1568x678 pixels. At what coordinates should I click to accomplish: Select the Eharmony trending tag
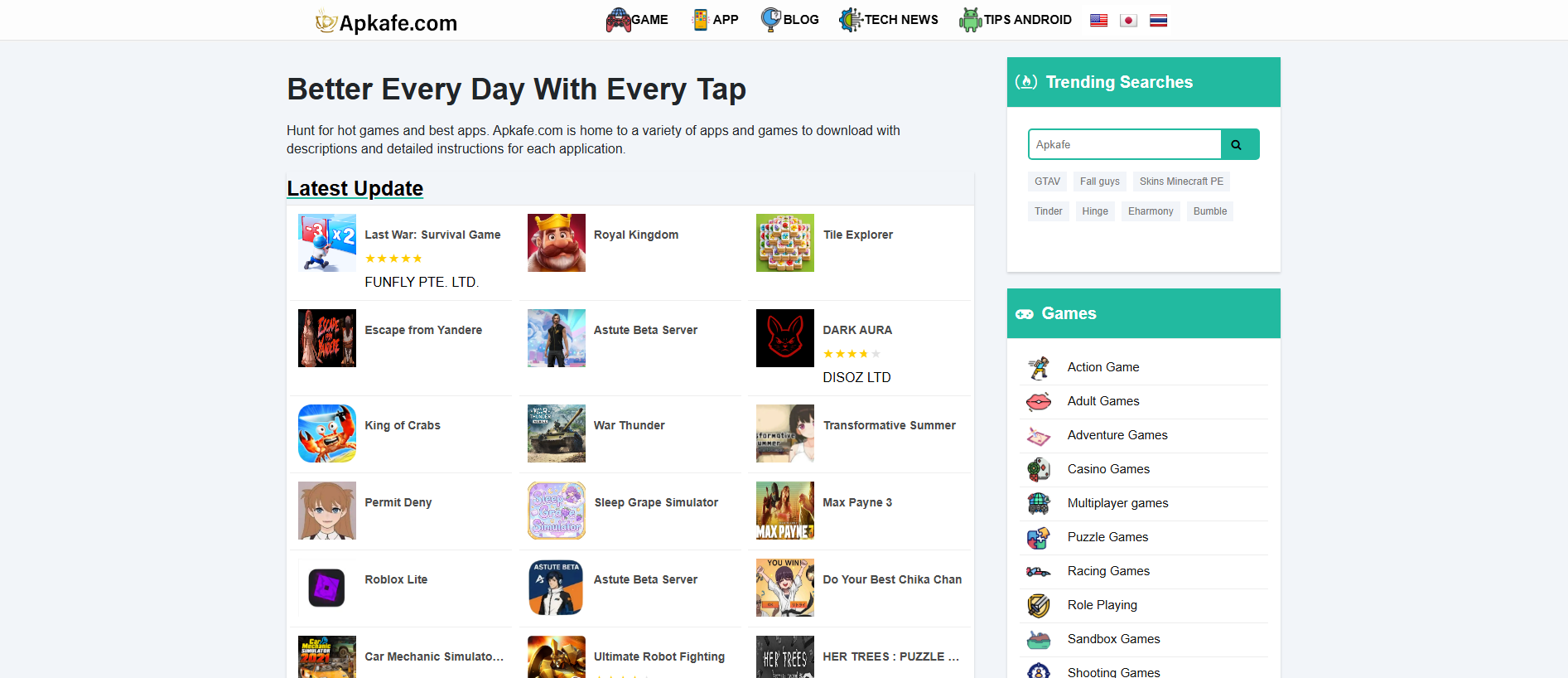point(1151,211)
